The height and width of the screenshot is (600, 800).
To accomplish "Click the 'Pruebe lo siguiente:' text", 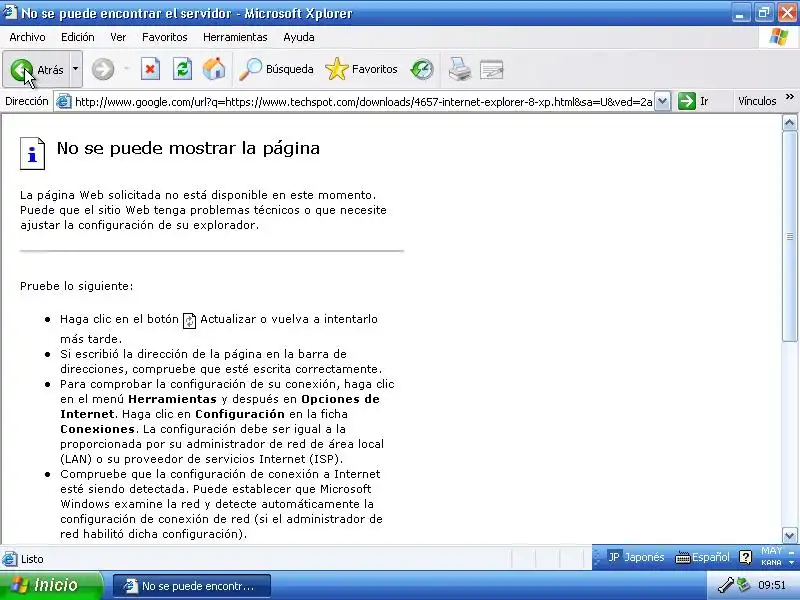I will (77, 286).
